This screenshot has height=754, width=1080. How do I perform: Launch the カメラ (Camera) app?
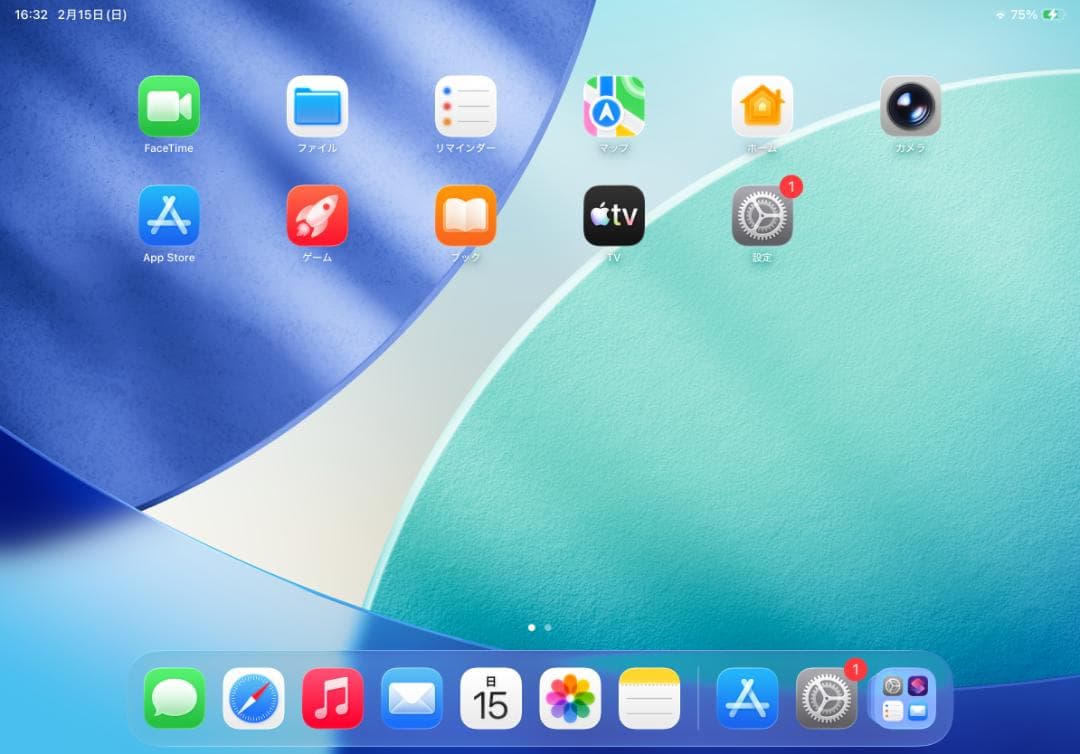point(911,106)
